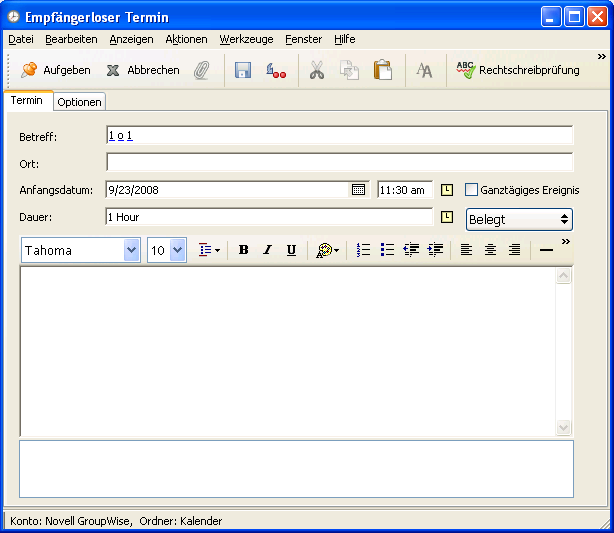Click the Konto: Novell GroupWise status text
The height and width of the screenshot is (533, 614).
(71, 521)
